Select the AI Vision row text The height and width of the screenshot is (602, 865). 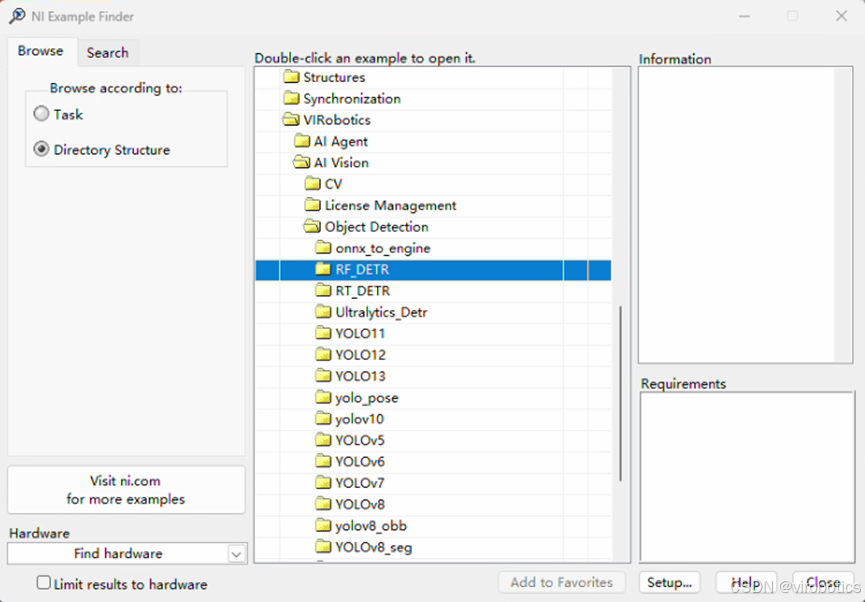pos(341,163)
